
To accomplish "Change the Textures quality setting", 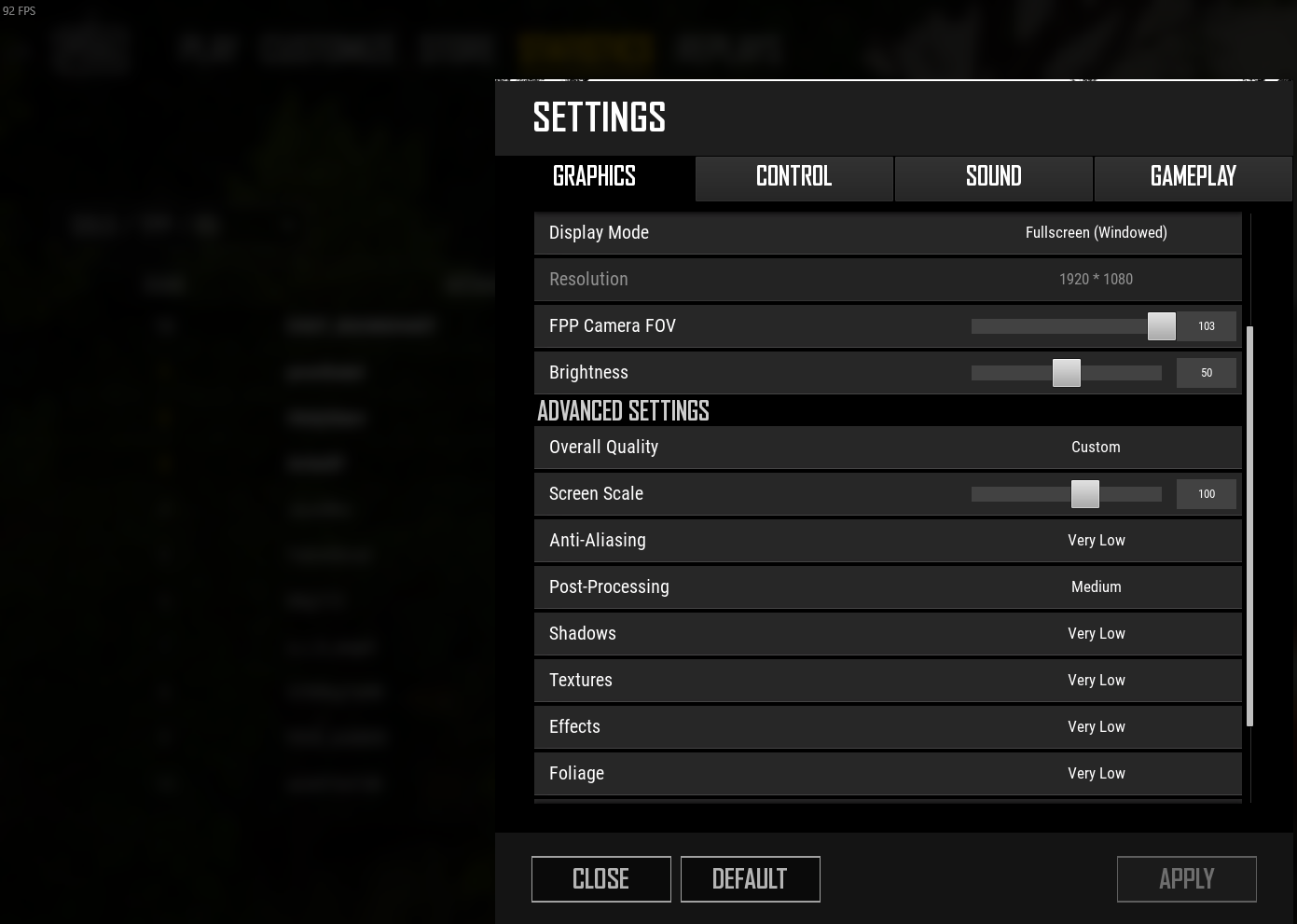I will pyautogui.click(x=1096, y=681).
